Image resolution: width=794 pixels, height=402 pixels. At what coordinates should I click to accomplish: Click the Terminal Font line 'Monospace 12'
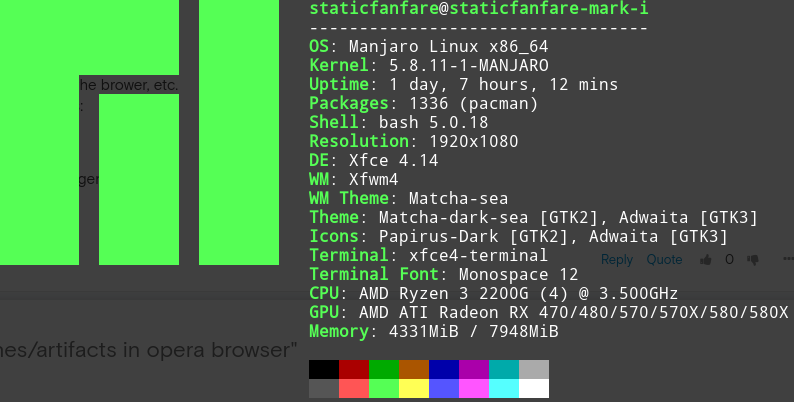[444, 274]
